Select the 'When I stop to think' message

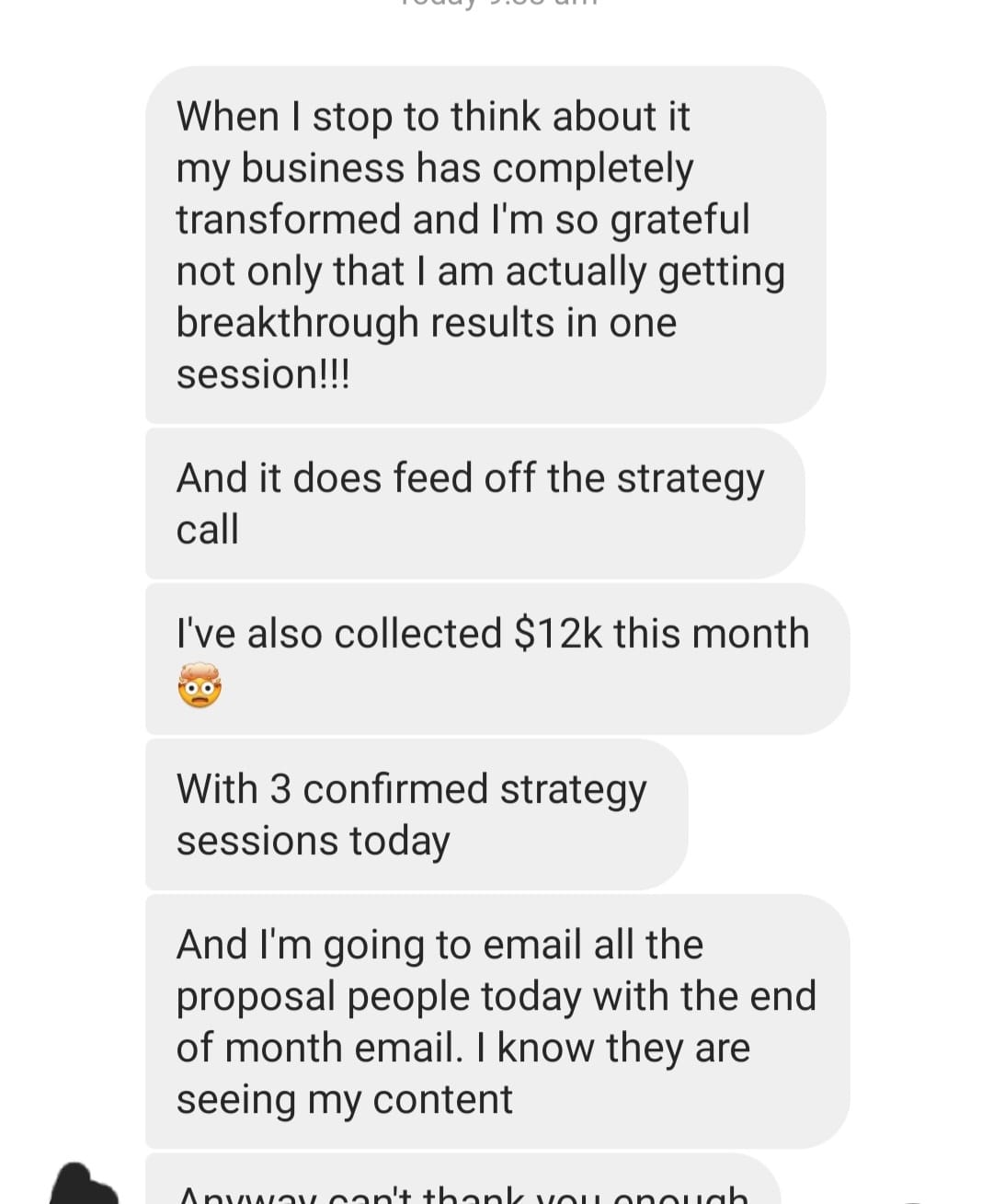tap(485, 245)
